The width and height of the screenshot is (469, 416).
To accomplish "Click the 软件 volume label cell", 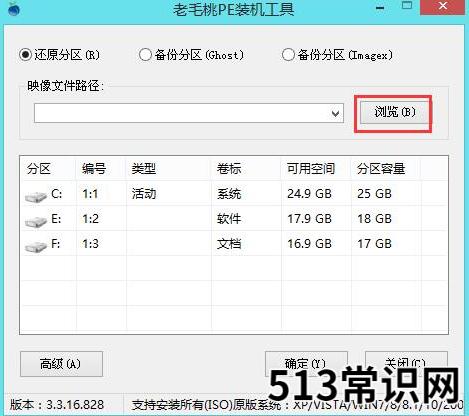I will (229, 219).
